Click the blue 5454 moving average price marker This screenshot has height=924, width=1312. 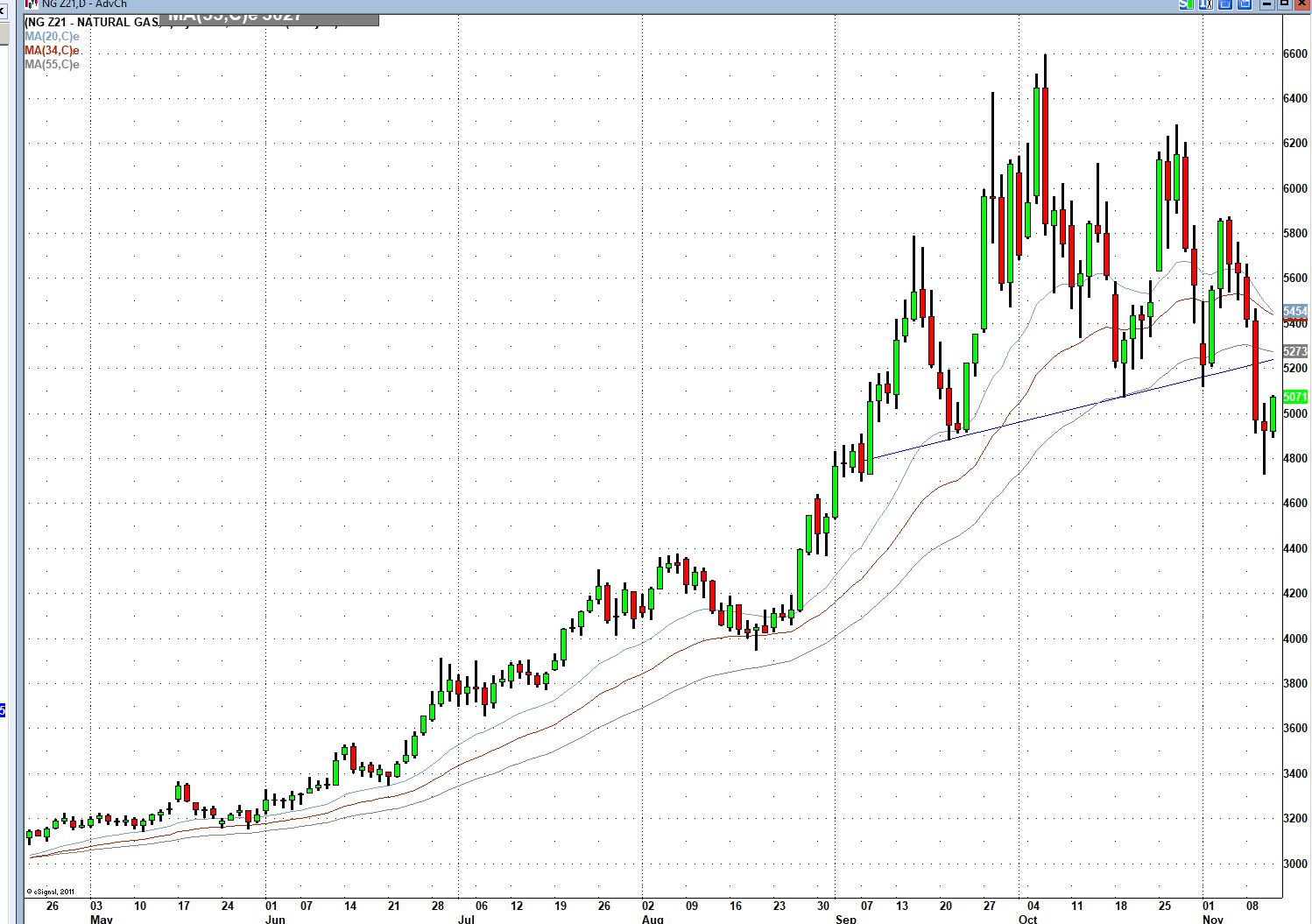[x=1294, y=312]
